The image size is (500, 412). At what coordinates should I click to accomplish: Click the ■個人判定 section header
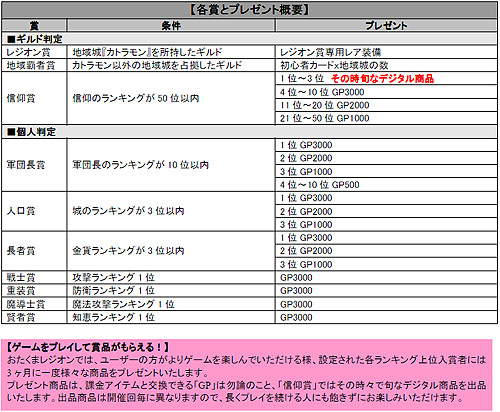click(x=249, y=132)
